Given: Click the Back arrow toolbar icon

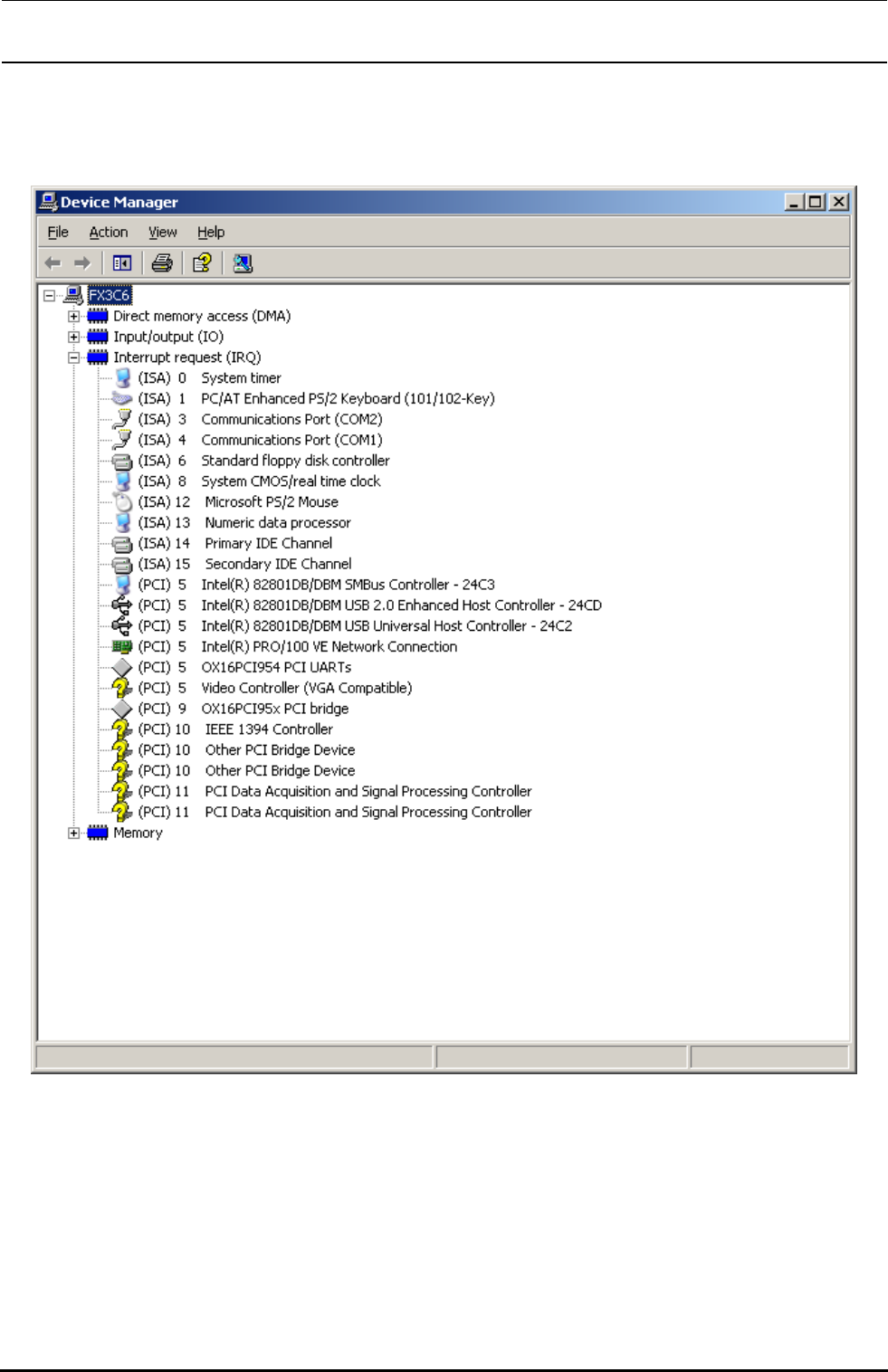Looking at the screenshot, I should 53,263.
